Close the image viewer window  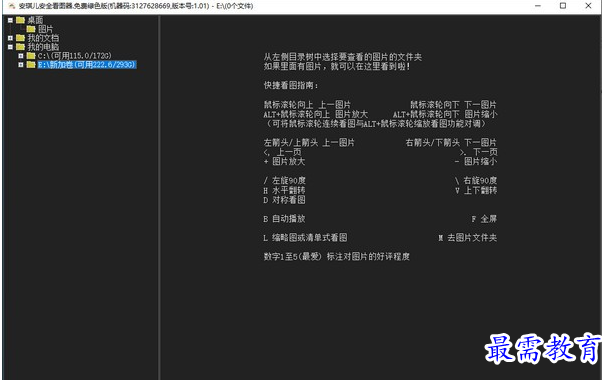588,6
